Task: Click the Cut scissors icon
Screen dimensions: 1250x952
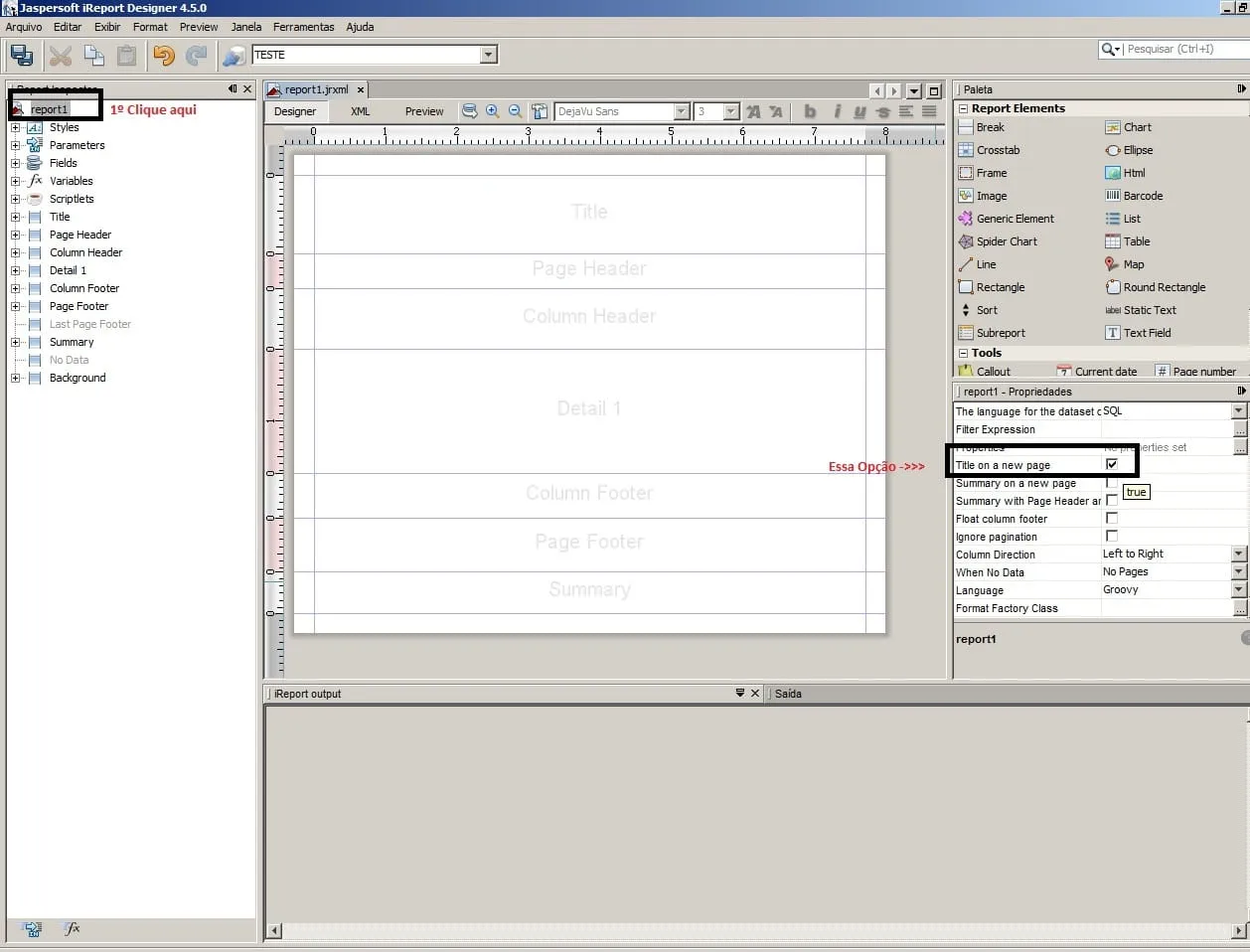Action: (x=61, y=56)
